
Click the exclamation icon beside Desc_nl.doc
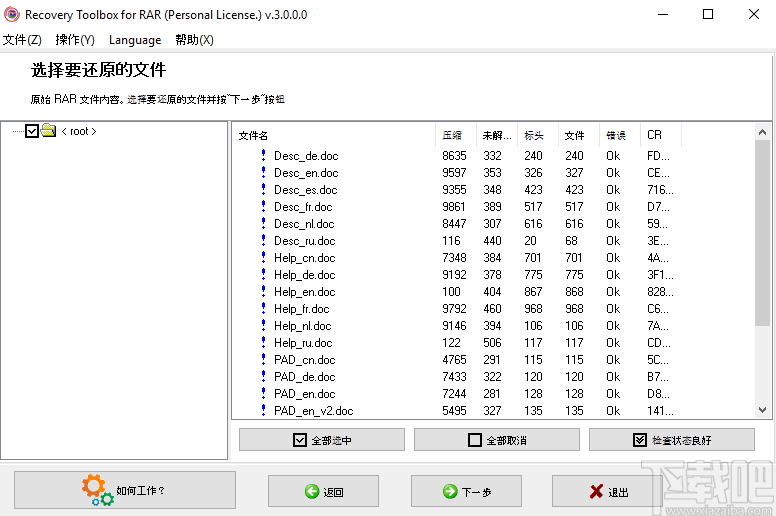263,224
